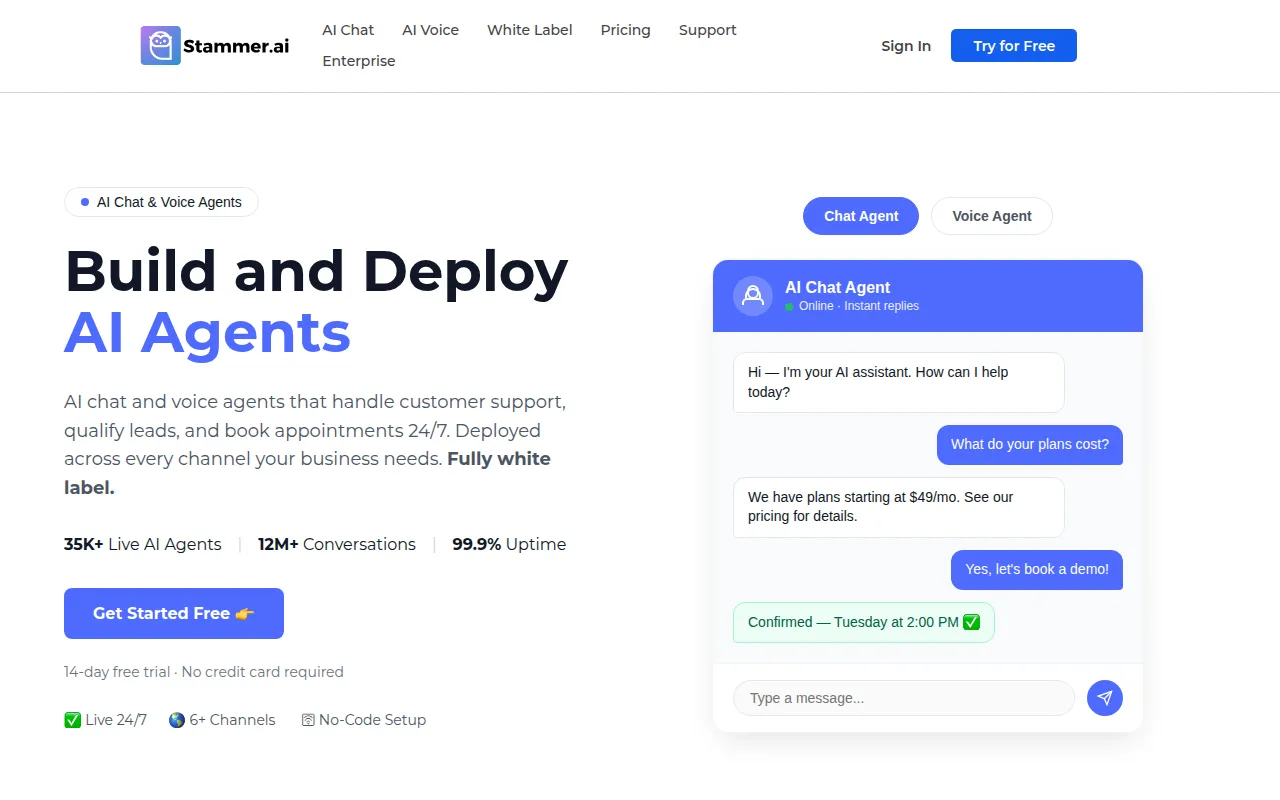The height and width of the screenshot is (800, 1280).
Task: Click the Try for Free button
Action: pos(1014,46)
